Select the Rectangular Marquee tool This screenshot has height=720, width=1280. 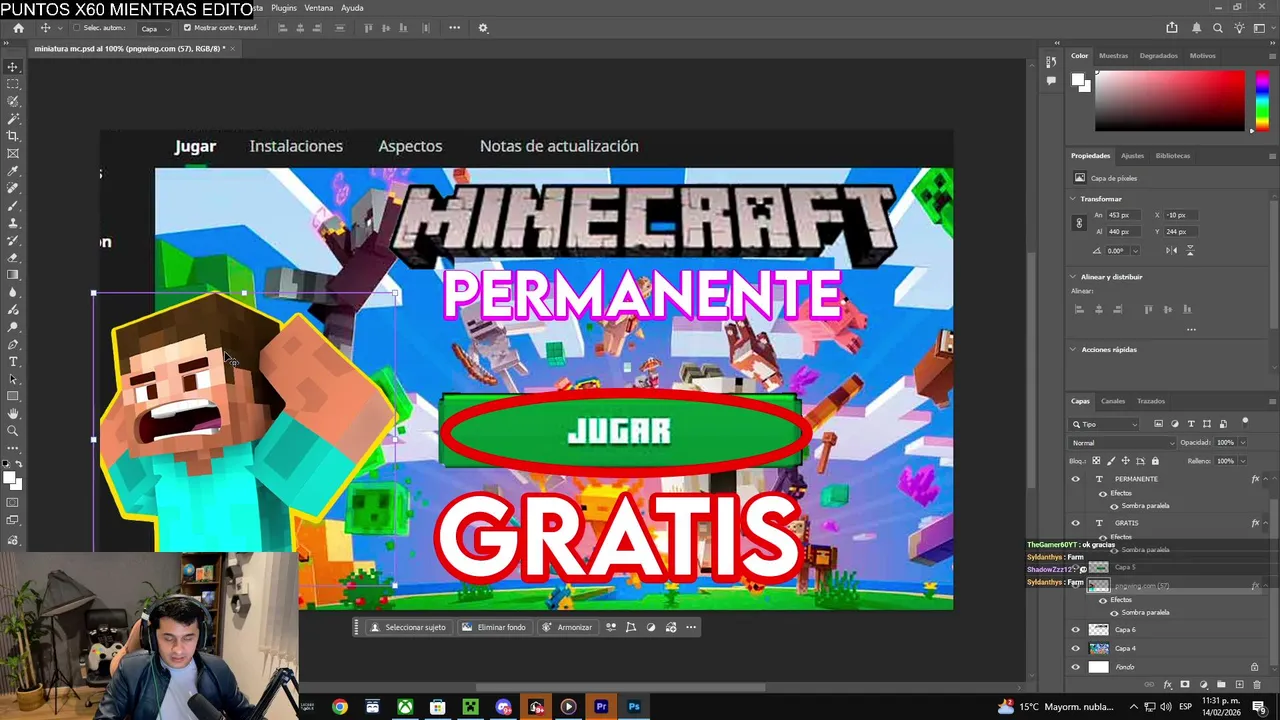13,84
